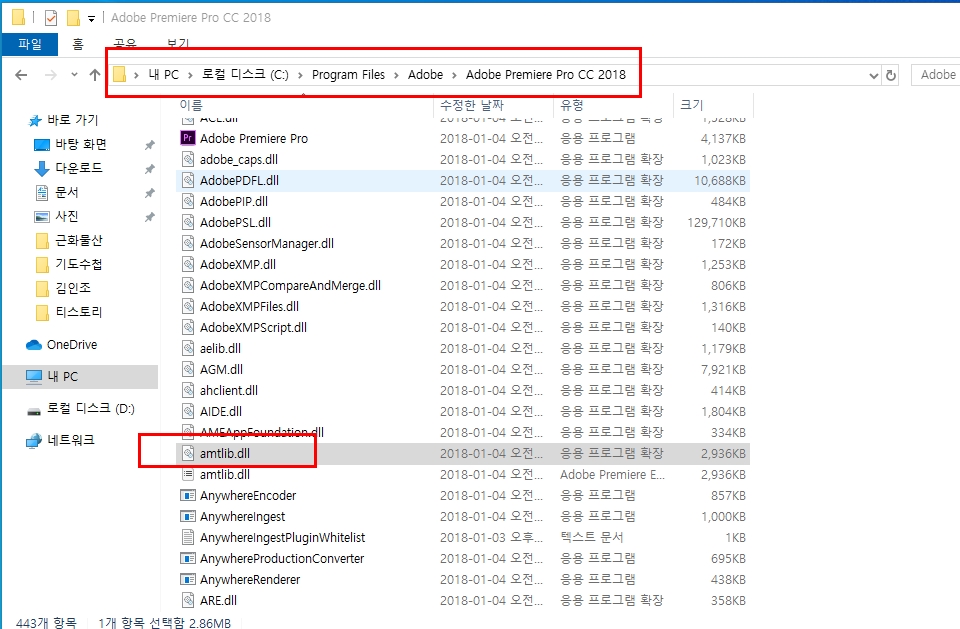Go up one folder level
The width and height of the screenshot is (960, 629).
pyautogui.click(x=94, y=75)
